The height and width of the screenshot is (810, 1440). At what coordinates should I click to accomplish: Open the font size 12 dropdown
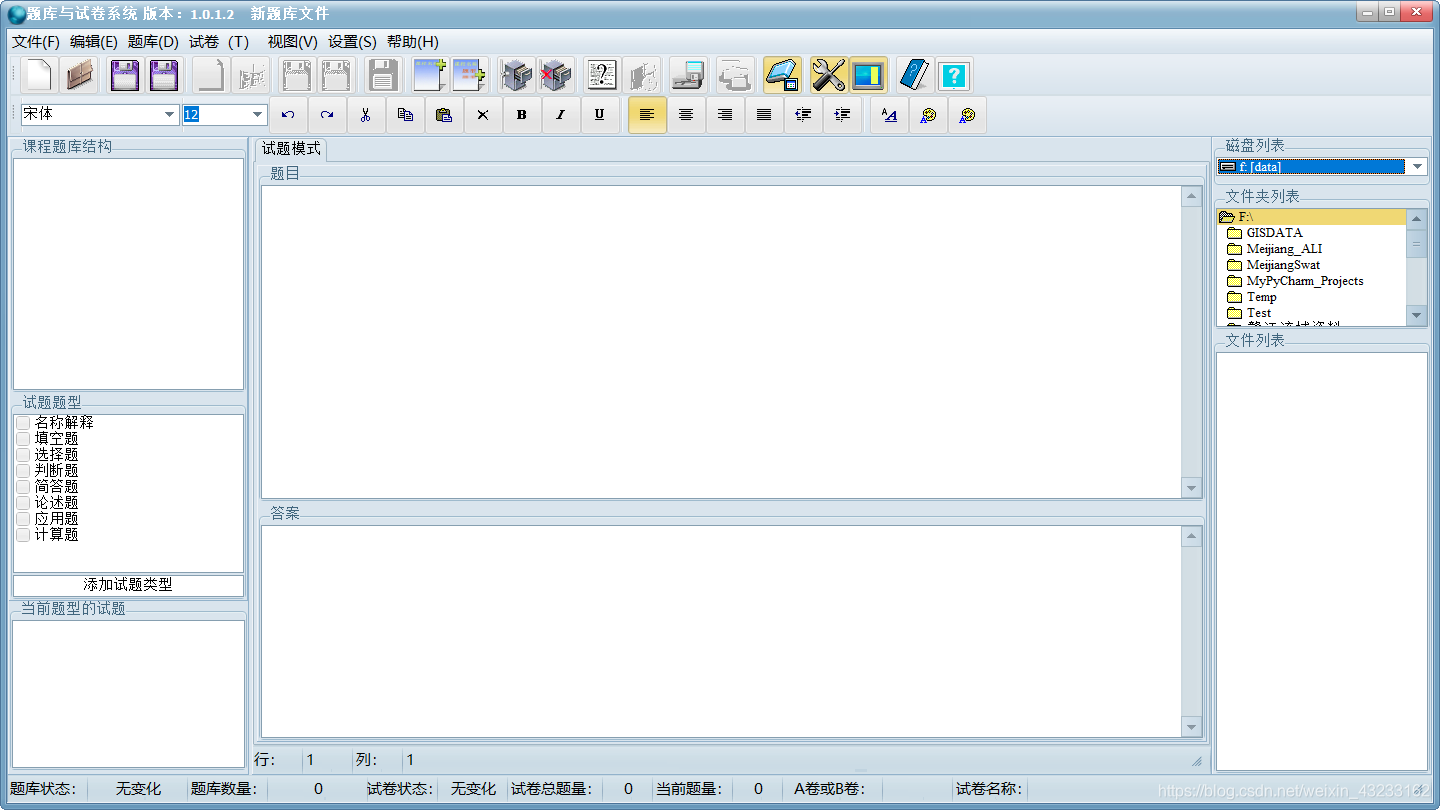click(258, 115)
